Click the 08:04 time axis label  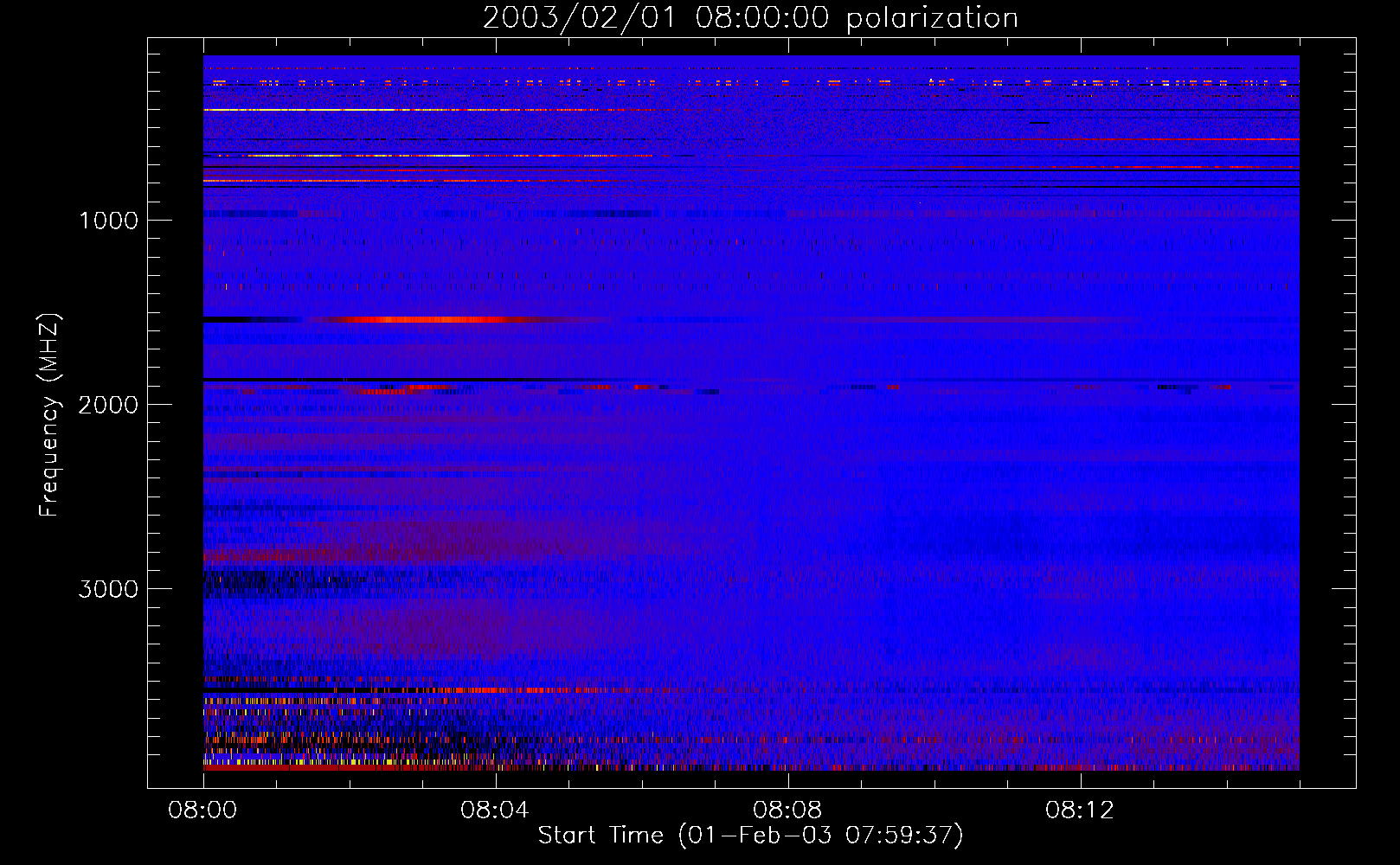pos(495,811)
